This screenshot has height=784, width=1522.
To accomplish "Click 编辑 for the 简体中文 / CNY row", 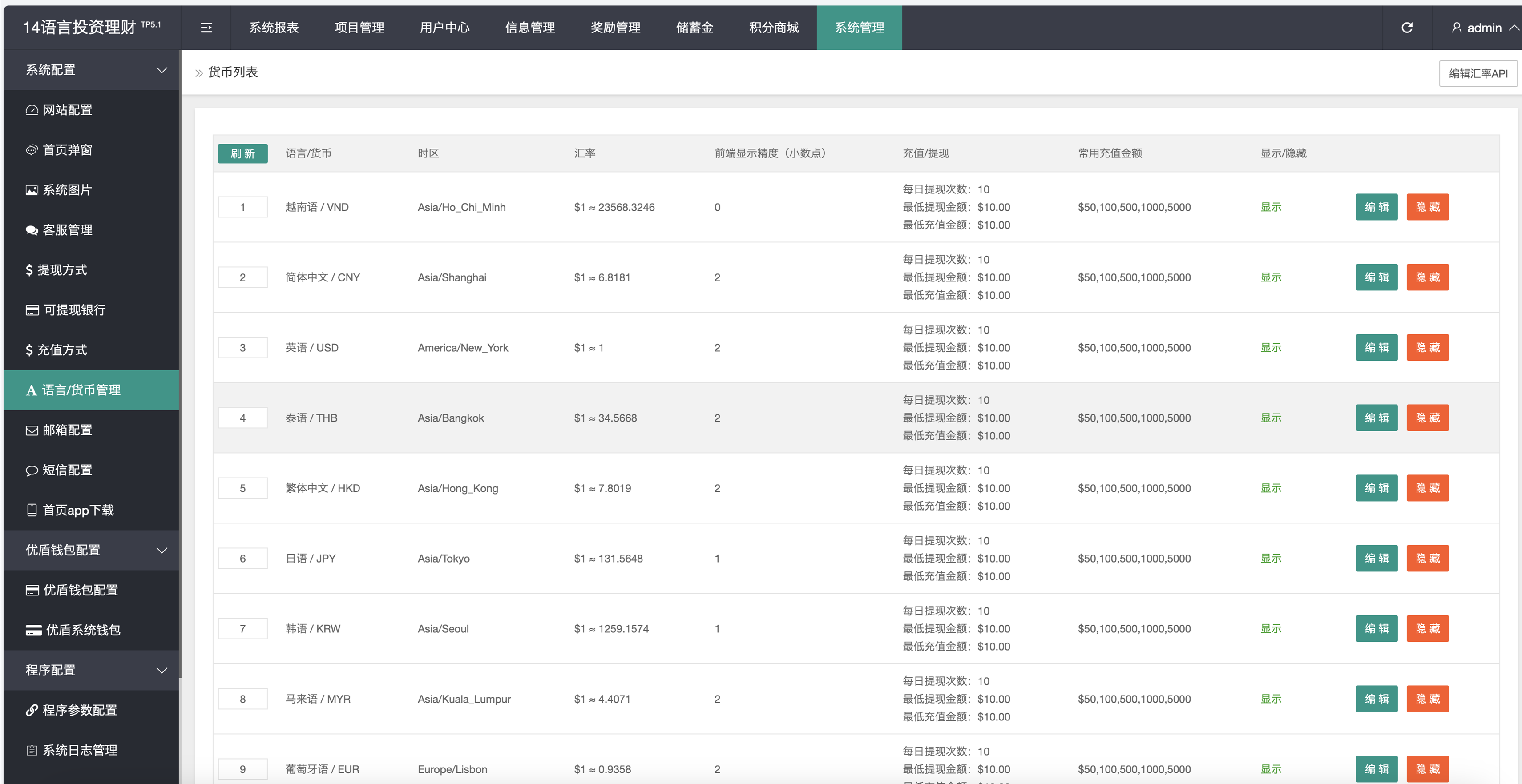I will (x=1376, y=277).
